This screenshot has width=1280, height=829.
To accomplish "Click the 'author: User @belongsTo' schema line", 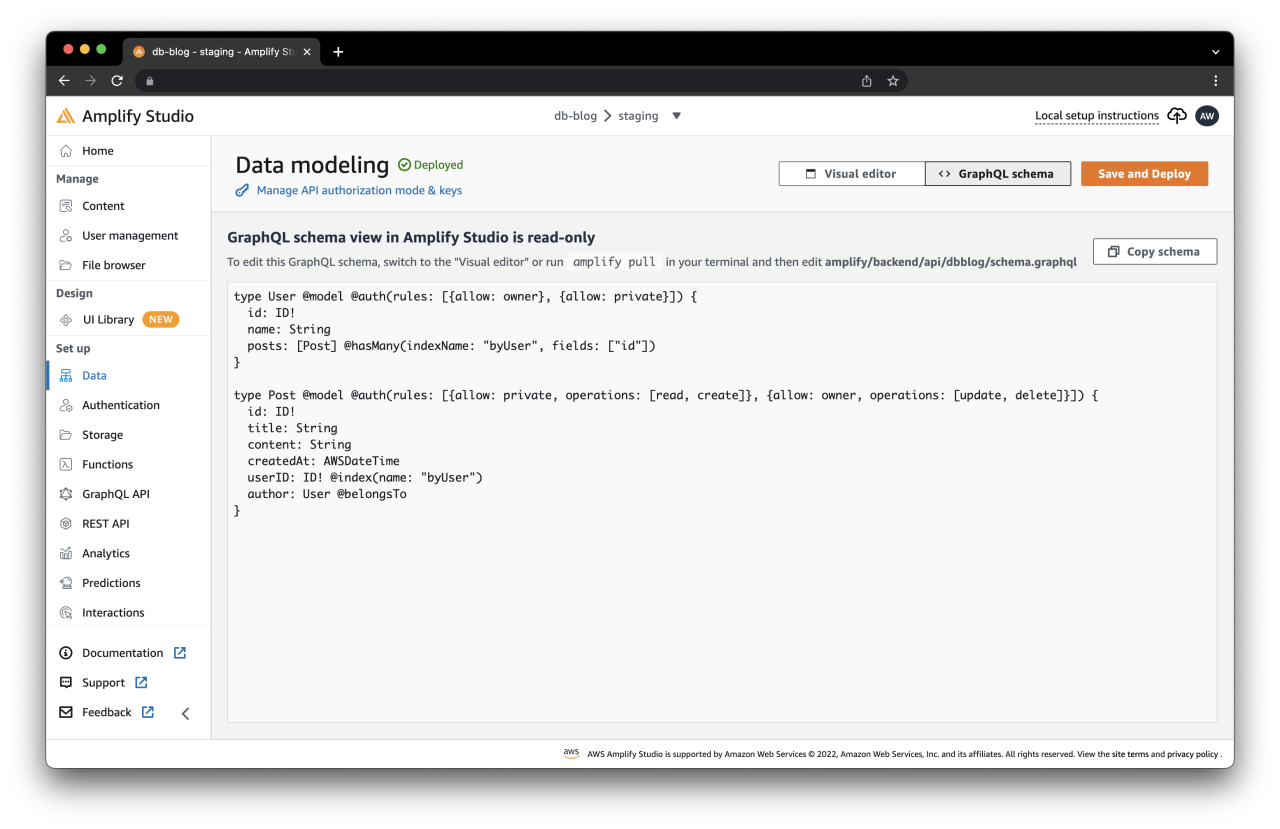I will click(327, 494).
